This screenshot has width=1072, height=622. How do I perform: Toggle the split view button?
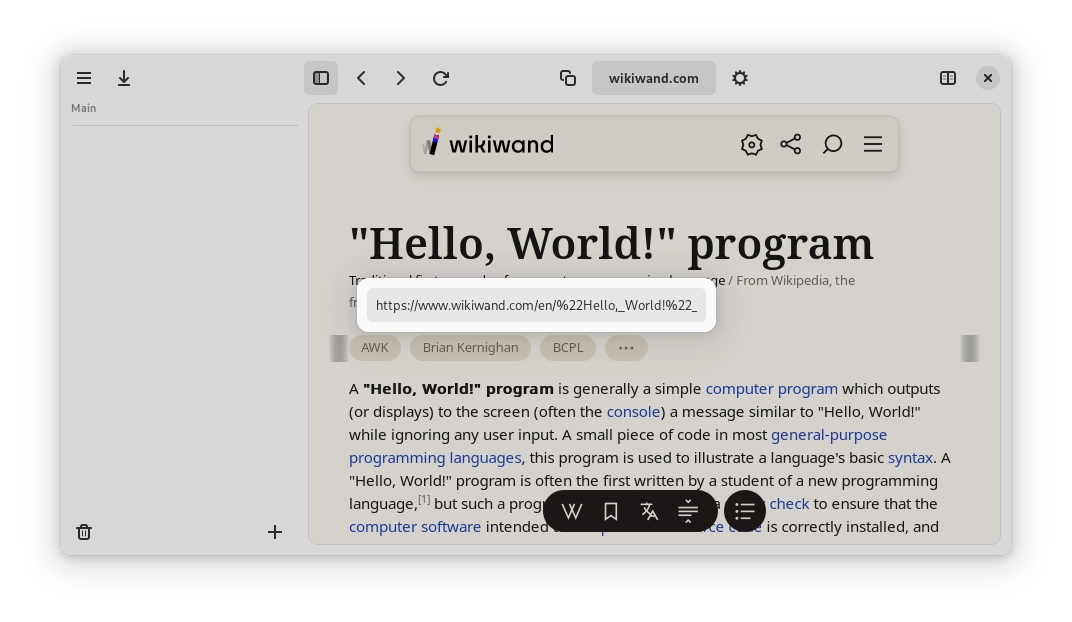click(x=948, y=78)
